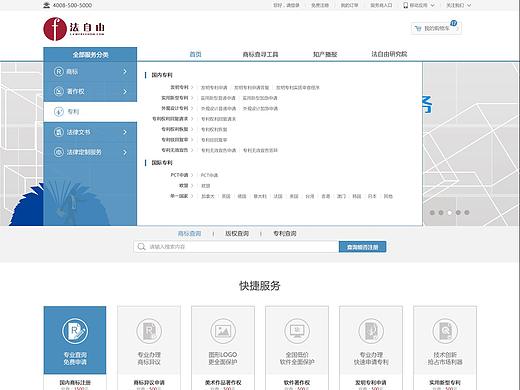
Task: Click the 其他 country link
Action: pos(388,196)
